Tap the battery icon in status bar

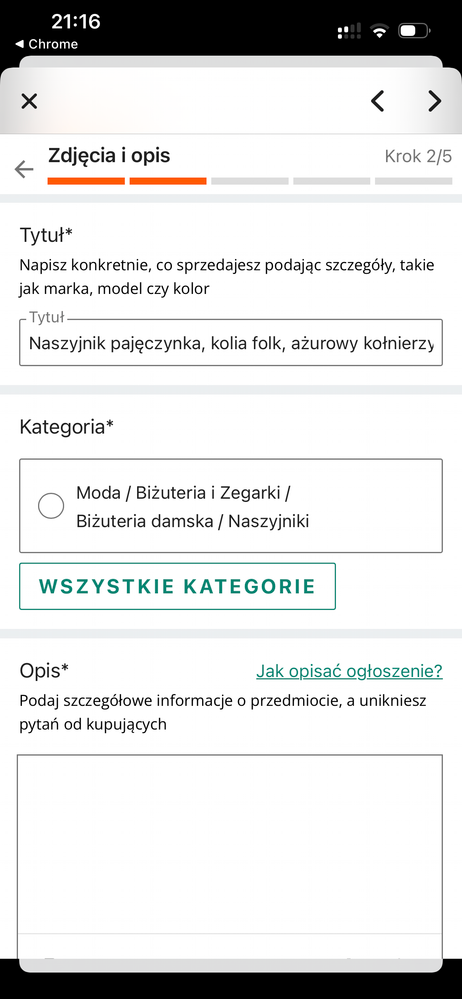tap(414, 30)
